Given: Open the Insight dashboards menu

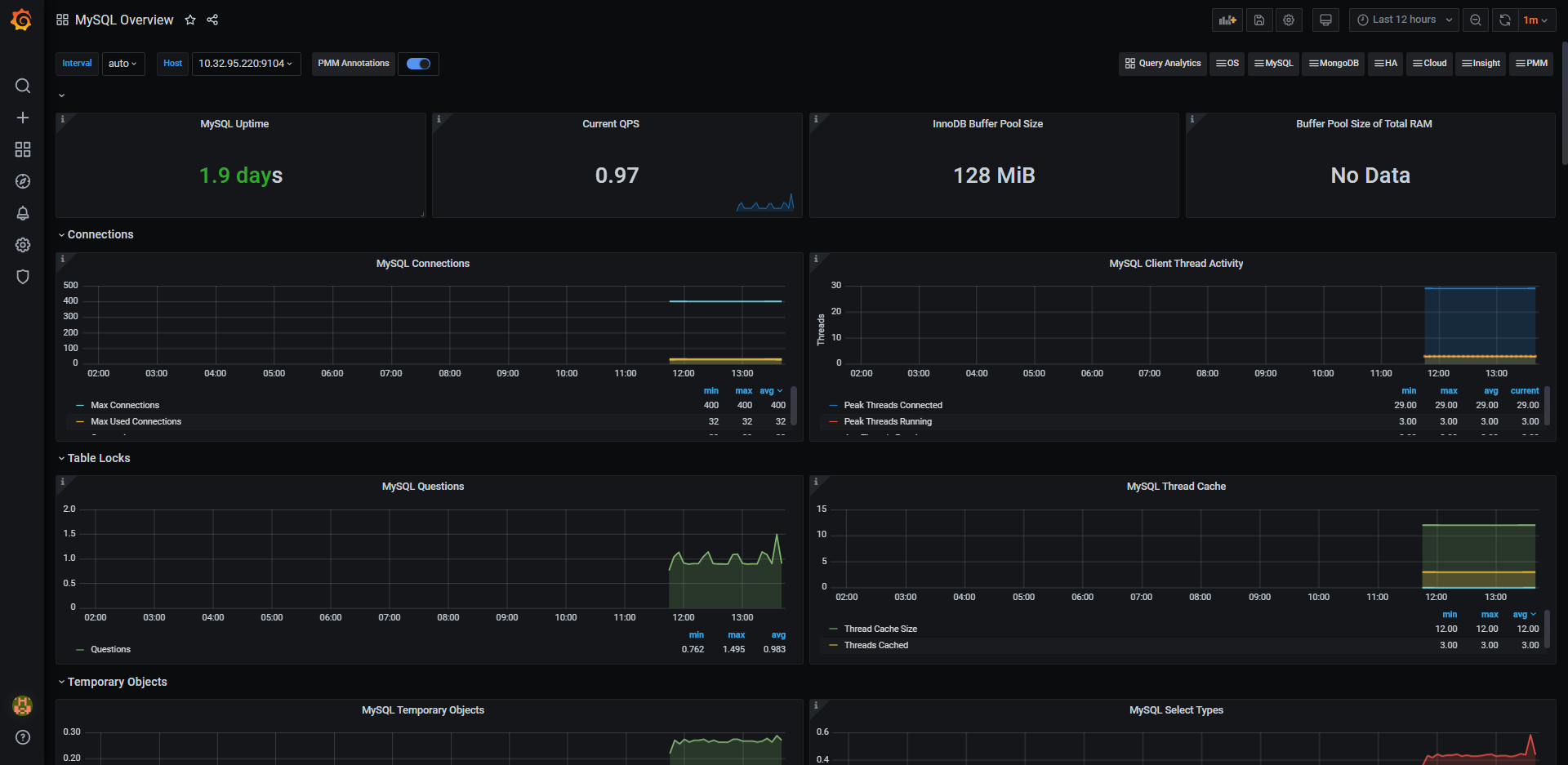Looking at the screenshot, I should click(1481, 64).
